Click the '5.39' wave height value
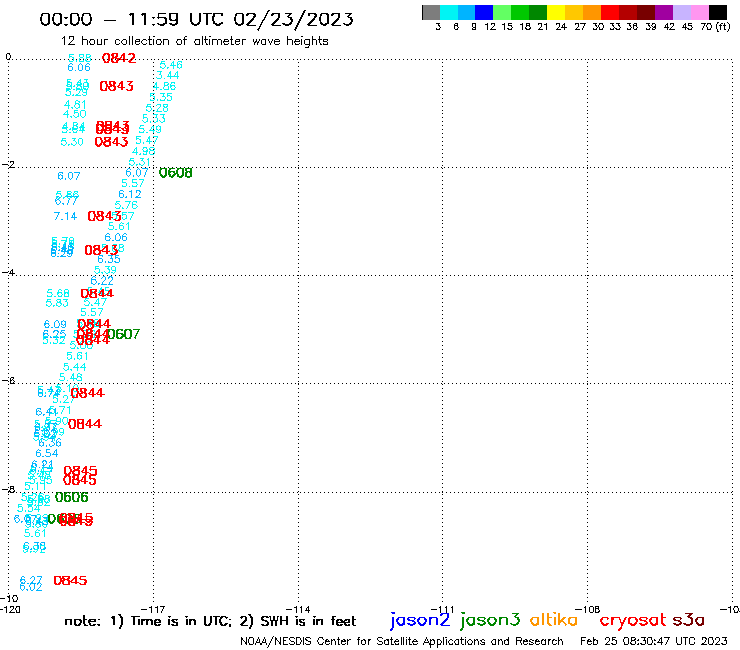Screen dimensions: 740x650 105,270
